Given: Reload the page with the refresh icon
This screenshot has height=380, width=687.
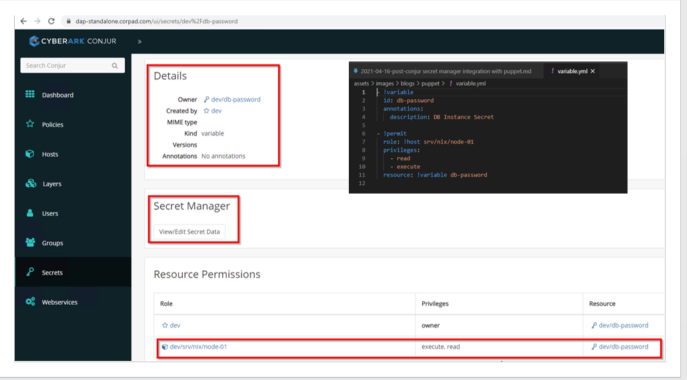Looking at the screenshot, I should coord(51,21).
